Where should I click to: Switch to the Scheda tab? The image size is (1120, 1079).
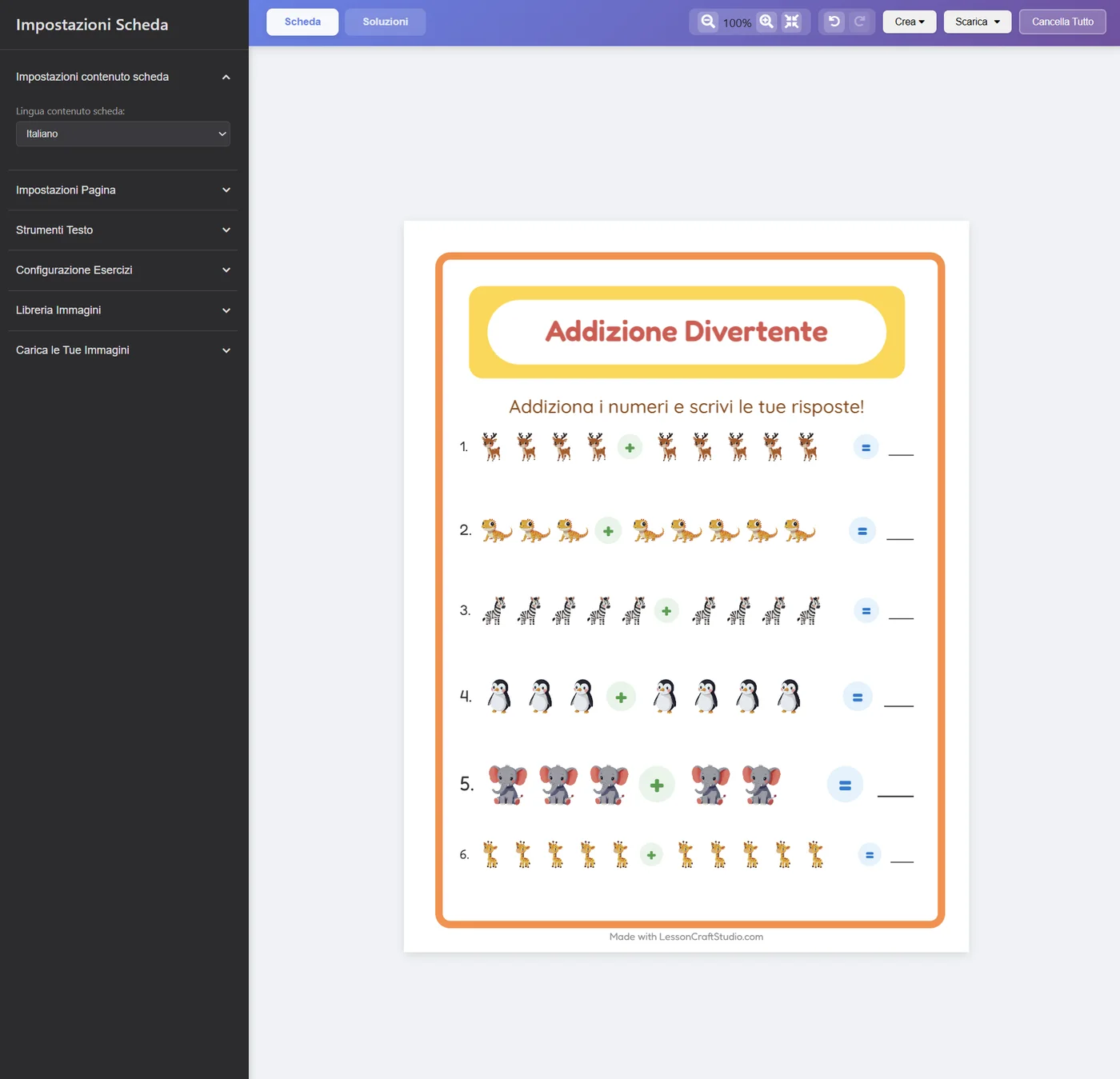click(302, 22)
